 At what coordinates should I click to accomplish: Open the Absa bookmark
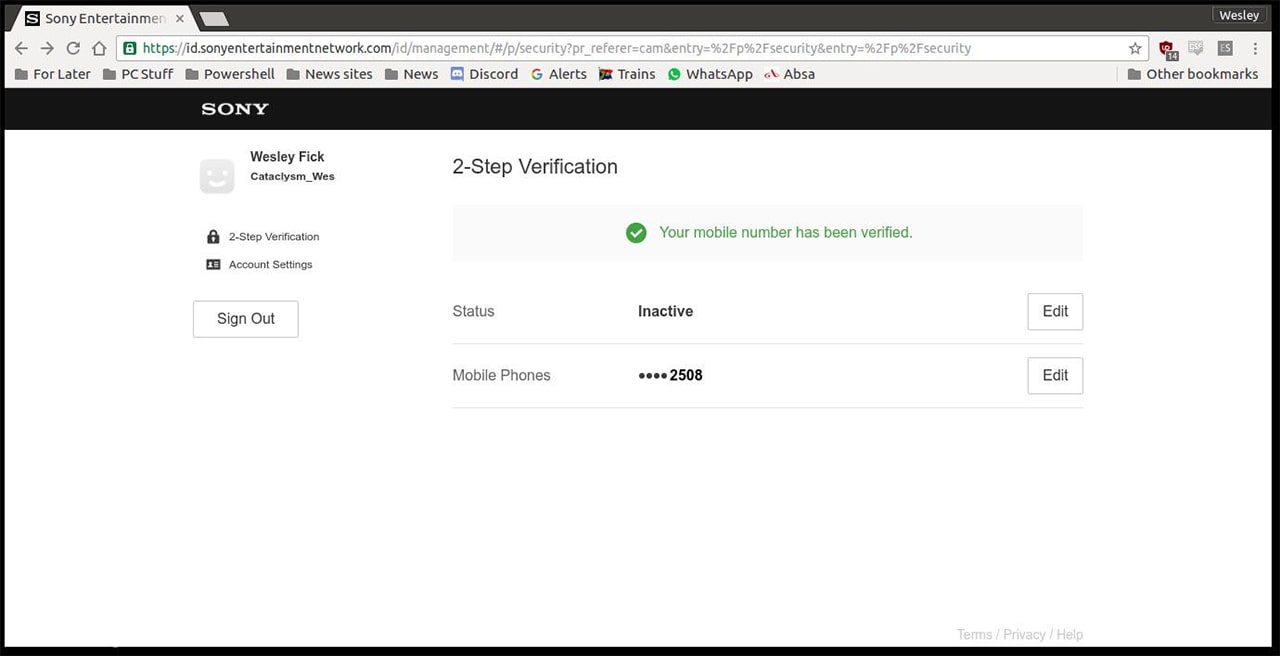[x=790, y=74]
